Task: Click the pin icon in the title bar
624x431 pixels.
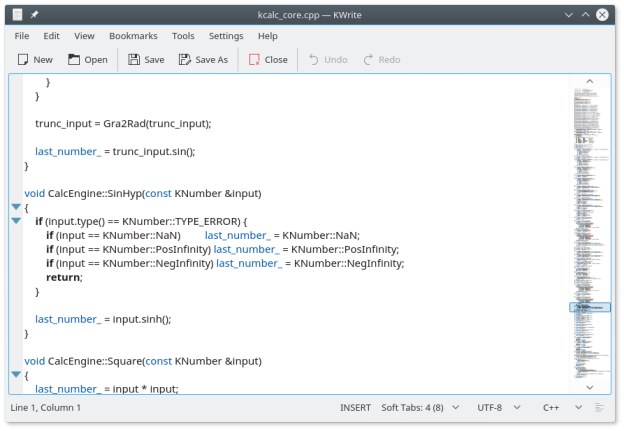Action: pyautogui.click(x=34, y=15)
